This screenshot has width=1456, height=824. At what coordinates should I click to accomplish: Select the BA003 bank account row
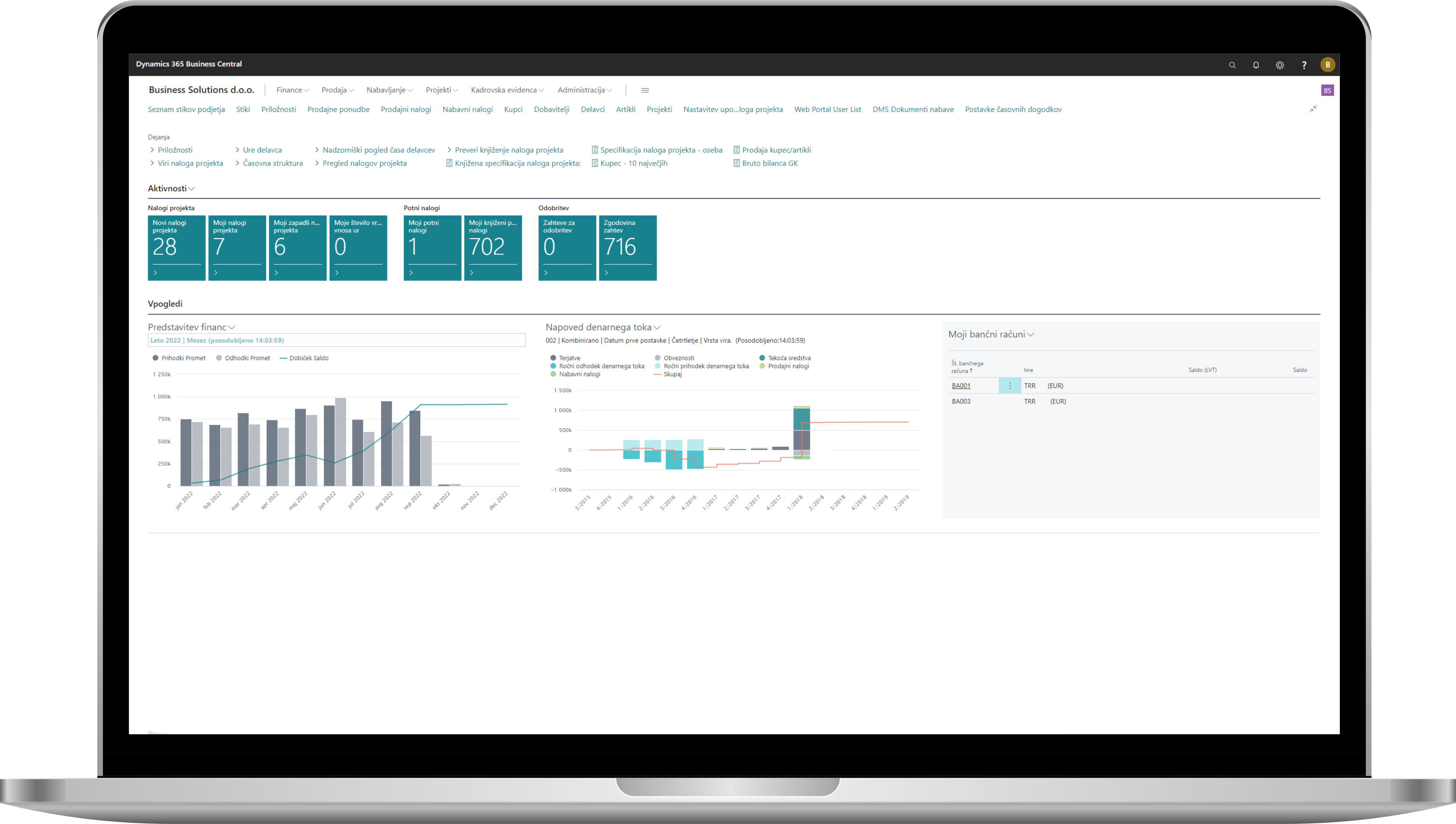pyautogui.click(x=1131, y=401)
